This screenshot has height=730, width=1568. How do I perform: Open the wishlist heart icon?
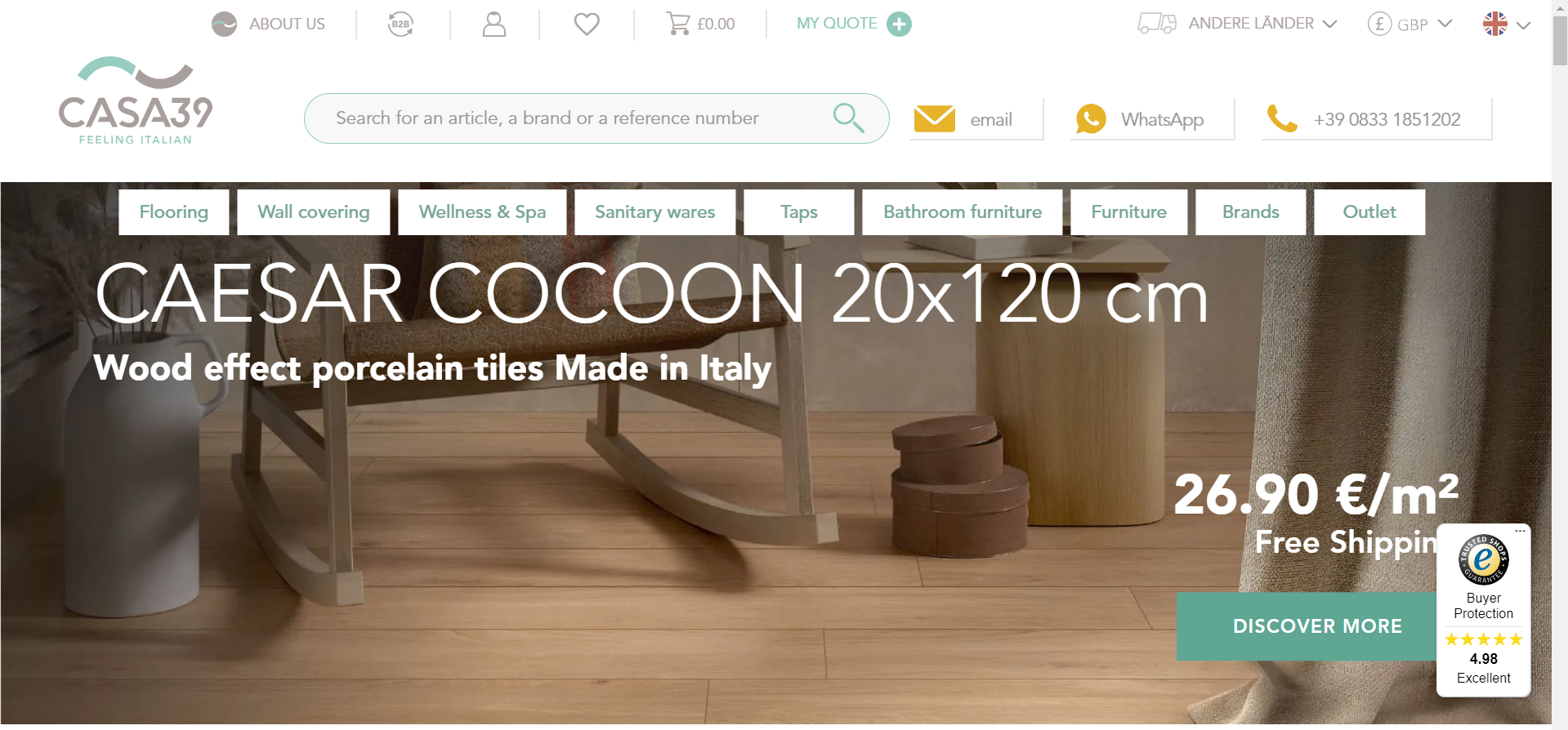click(x=587, y=24)
